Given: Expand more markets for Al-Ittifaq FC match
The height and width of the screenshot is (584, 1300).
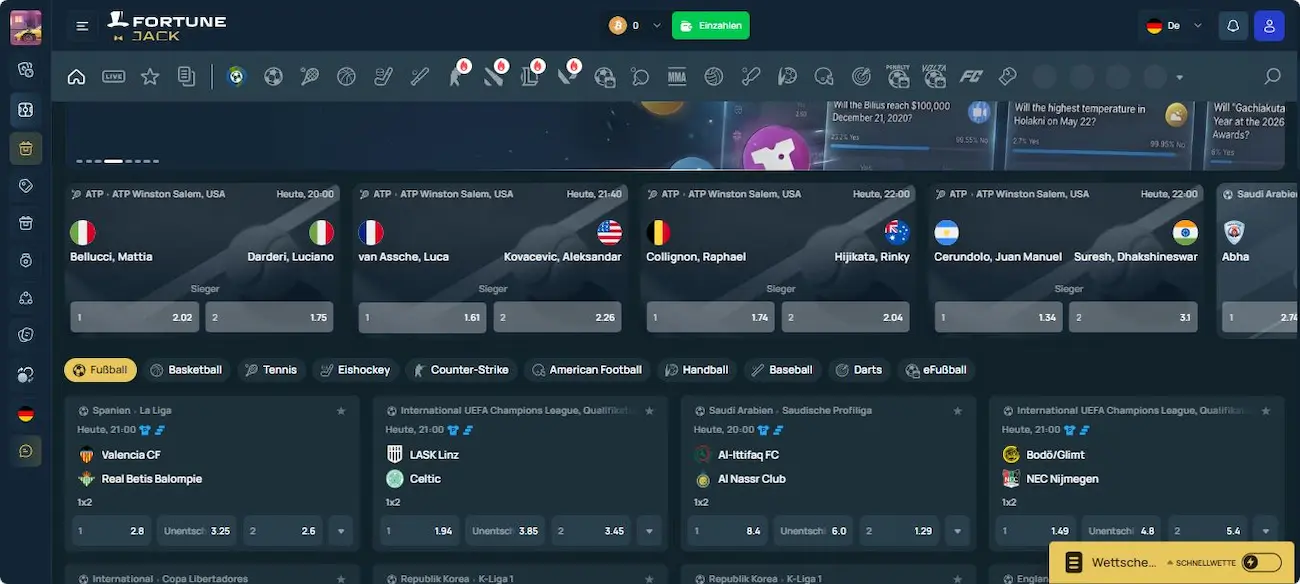Looking at the screenshot, I should 956,531.
